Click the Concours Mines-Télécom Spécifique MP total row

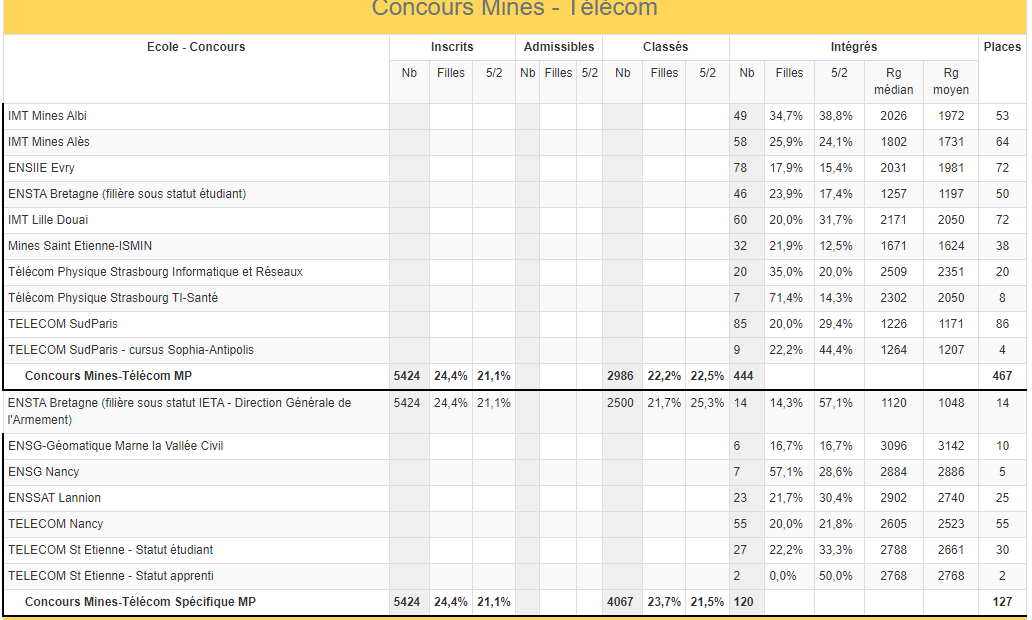pos(140,602)
